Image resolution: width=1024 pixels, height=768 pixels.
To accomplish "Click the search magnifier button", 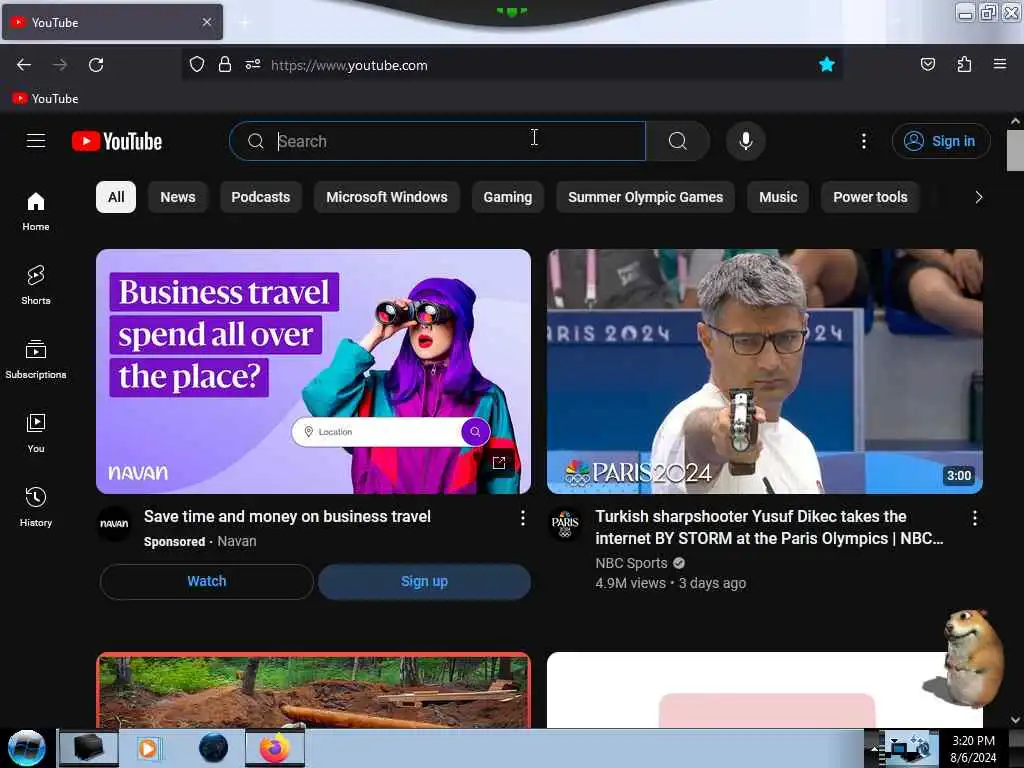I will pyautogui.click(x=678, y=141).
